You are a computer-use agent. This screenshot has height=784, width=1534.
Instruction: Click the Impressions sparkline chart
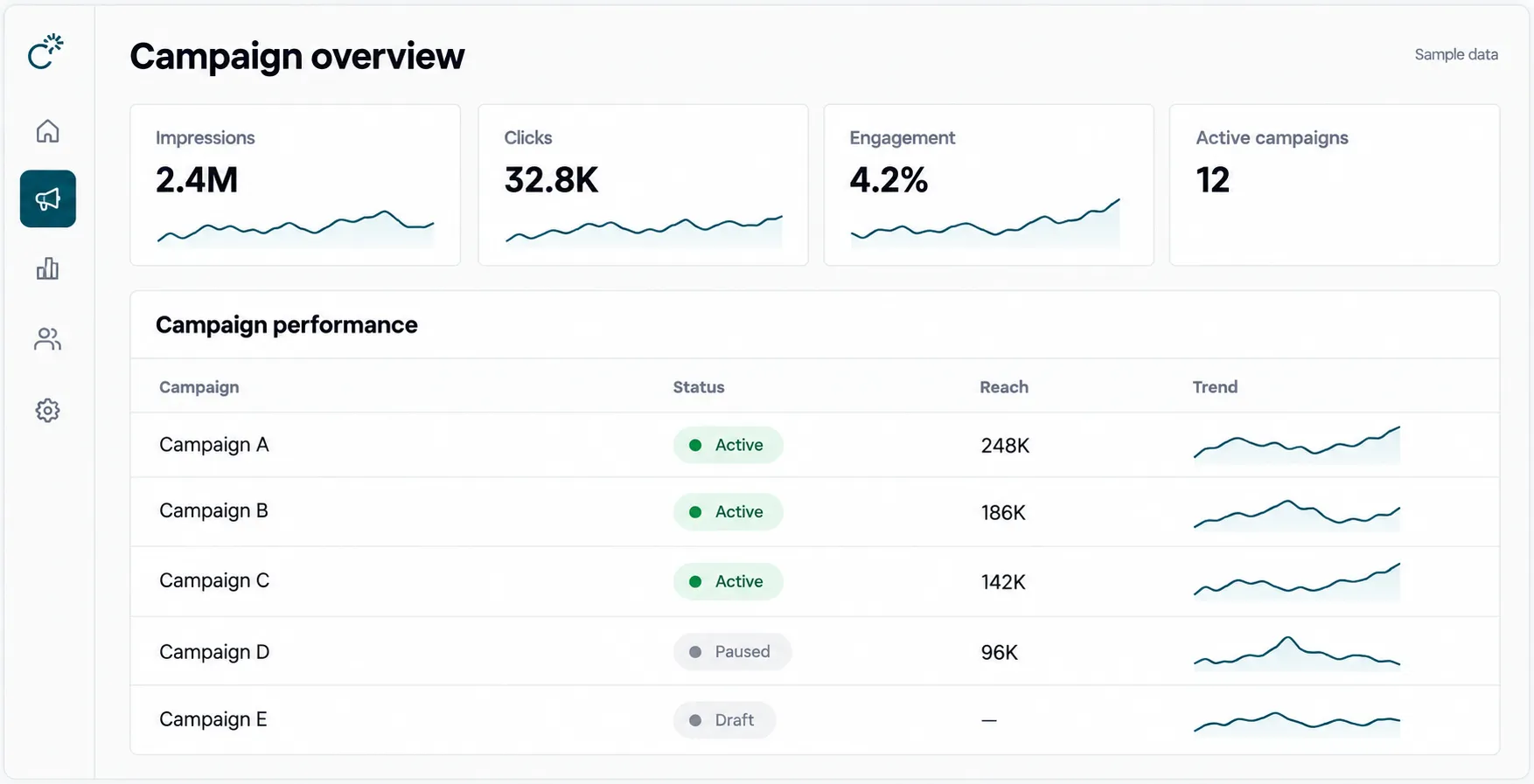click(x=296, y=228)
